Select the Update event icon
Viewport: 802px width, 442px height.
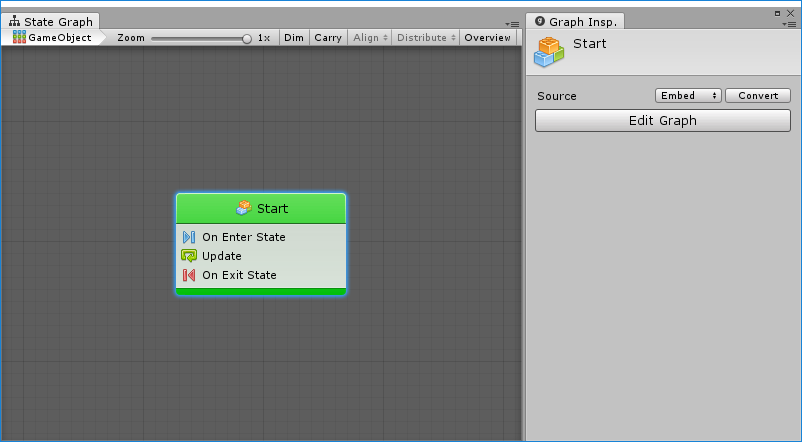[189, 256]
